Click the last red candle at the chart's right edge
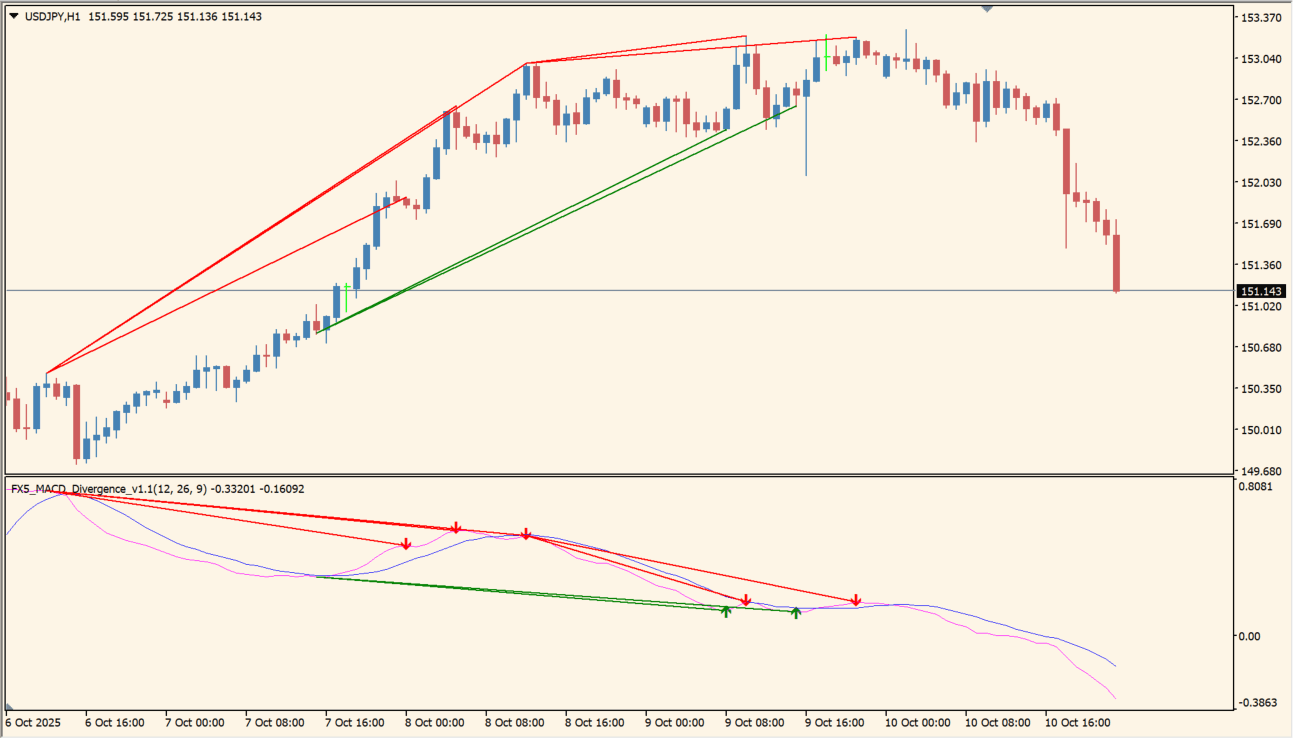Screen dimensions: 1294x739 (1116, 262)
